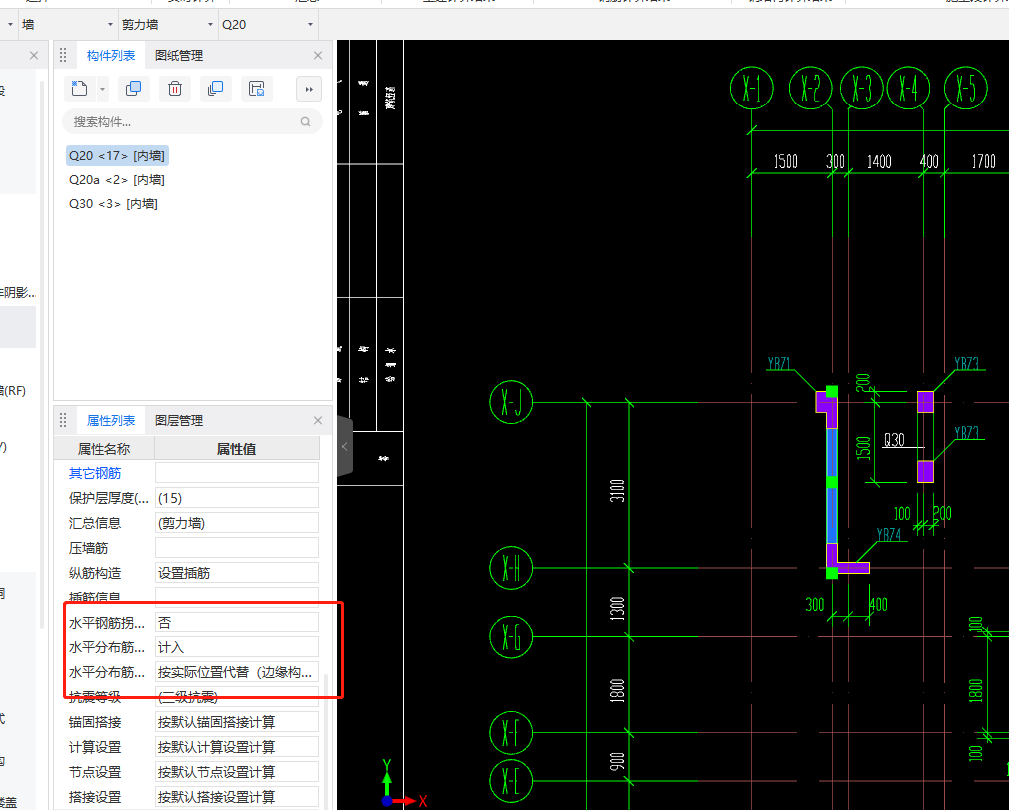The image size is (1009, 810).
Task: Click the YBZ4 column label
Action: (x=889, y=535)
